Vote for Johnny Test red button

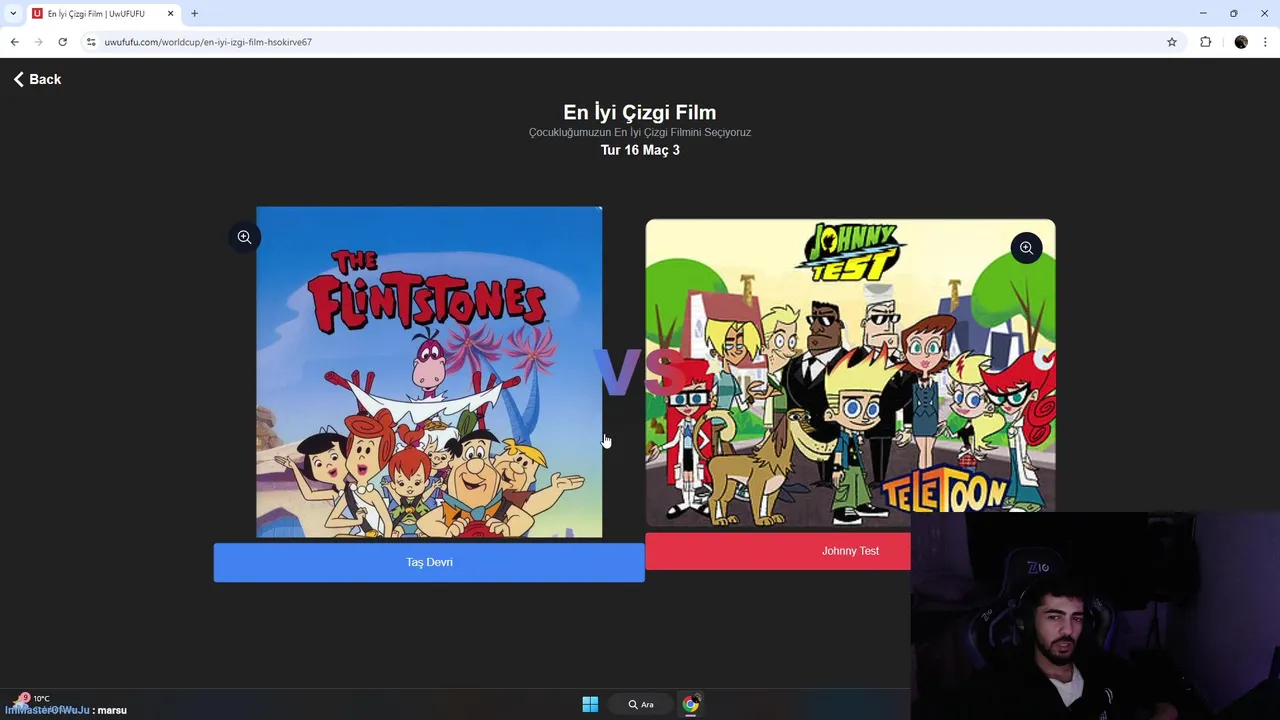click(778, 551)
